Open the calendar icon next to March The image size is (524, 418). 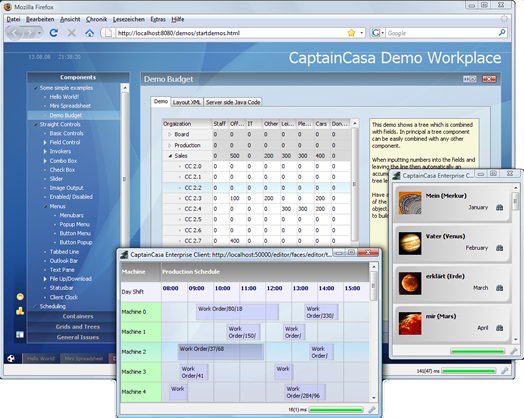tap(499, 288)
